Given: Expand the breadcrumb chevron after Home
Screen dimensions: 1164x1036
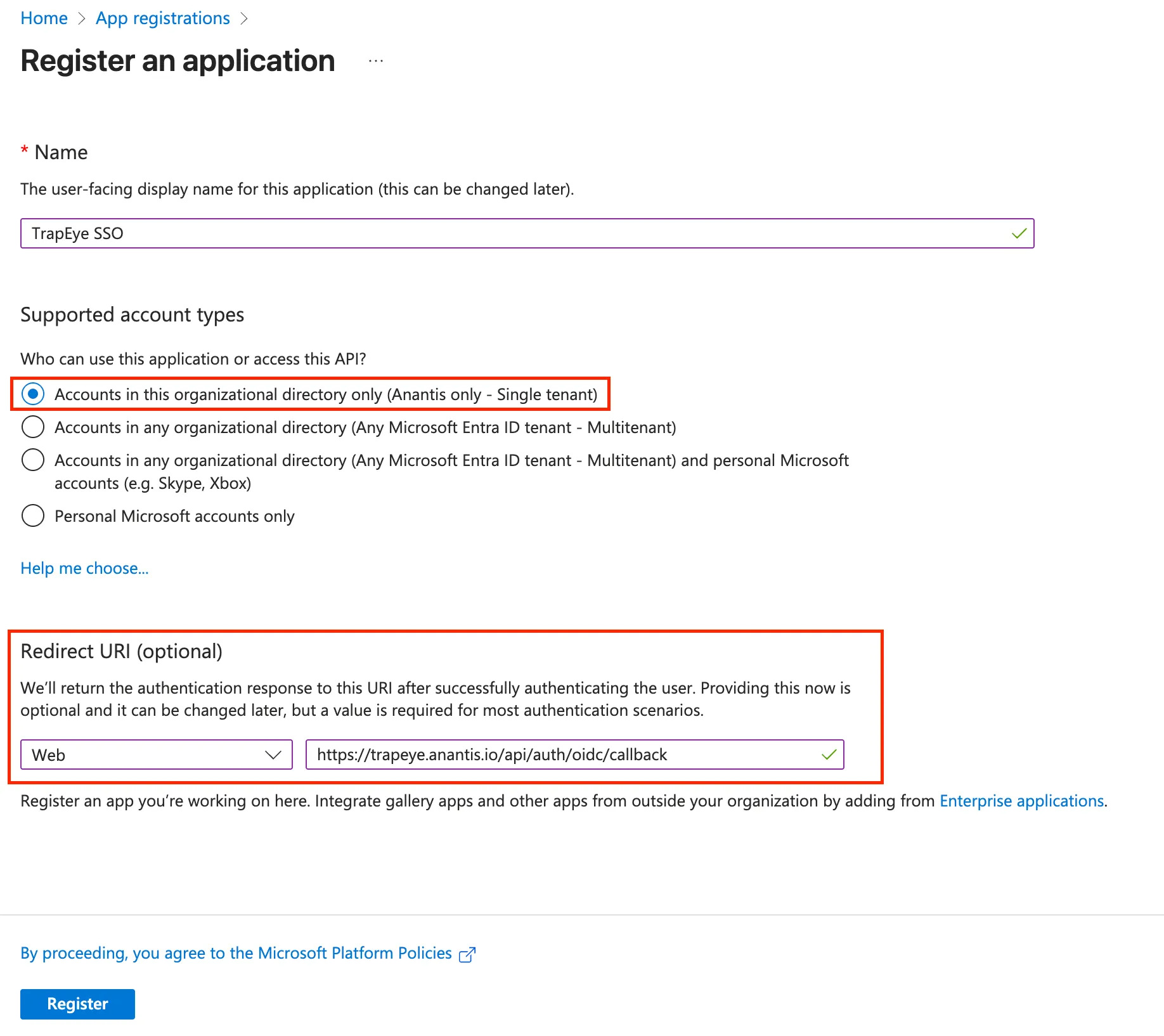Looking at the screenshot, I should point(82,18).
